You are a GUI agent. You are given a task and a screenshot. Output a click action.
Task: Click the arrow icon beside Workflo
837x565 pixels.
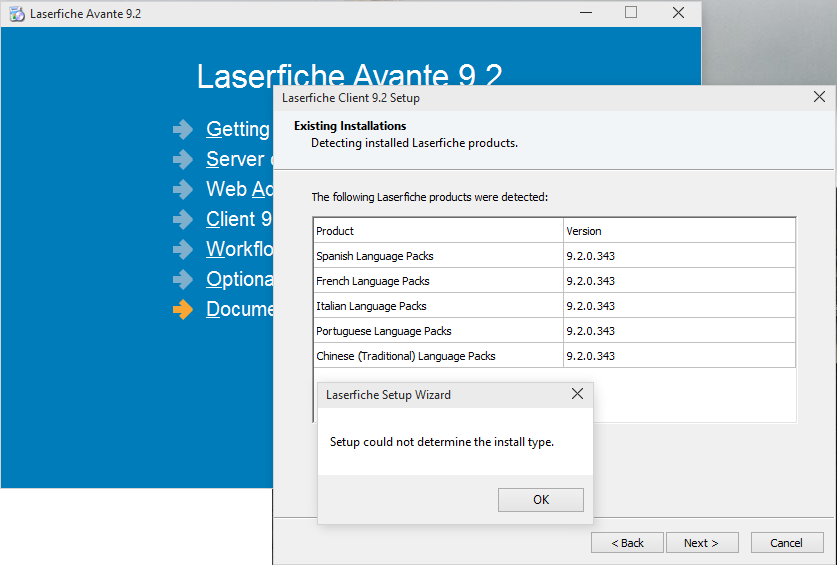[183, 250]
